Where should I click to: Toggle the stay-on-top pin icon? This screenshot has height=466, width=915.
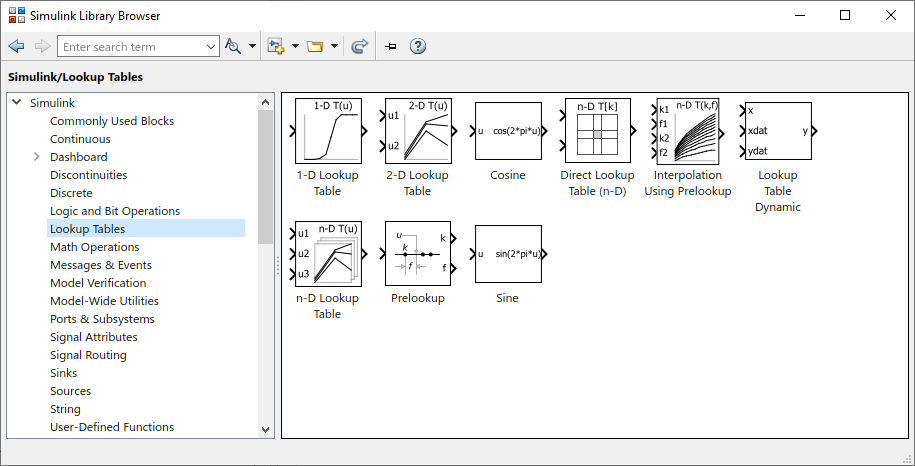[x=391, y=47]
